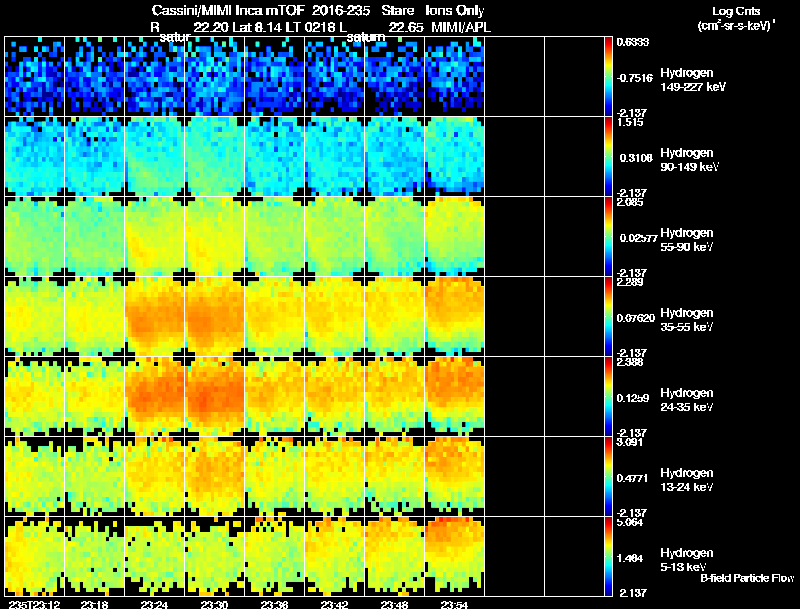Viewport: 800px width, 609px height.
Task: Click the color scale value '0.1259'
Action: tap(633, 398)
